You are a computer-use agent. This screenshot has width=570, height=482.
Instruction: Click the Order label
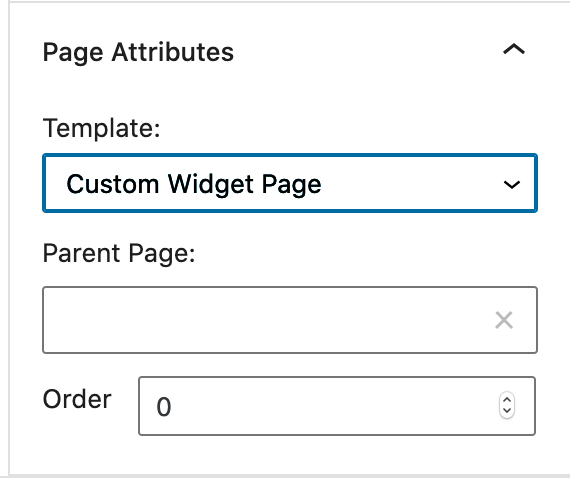point(77,399)
